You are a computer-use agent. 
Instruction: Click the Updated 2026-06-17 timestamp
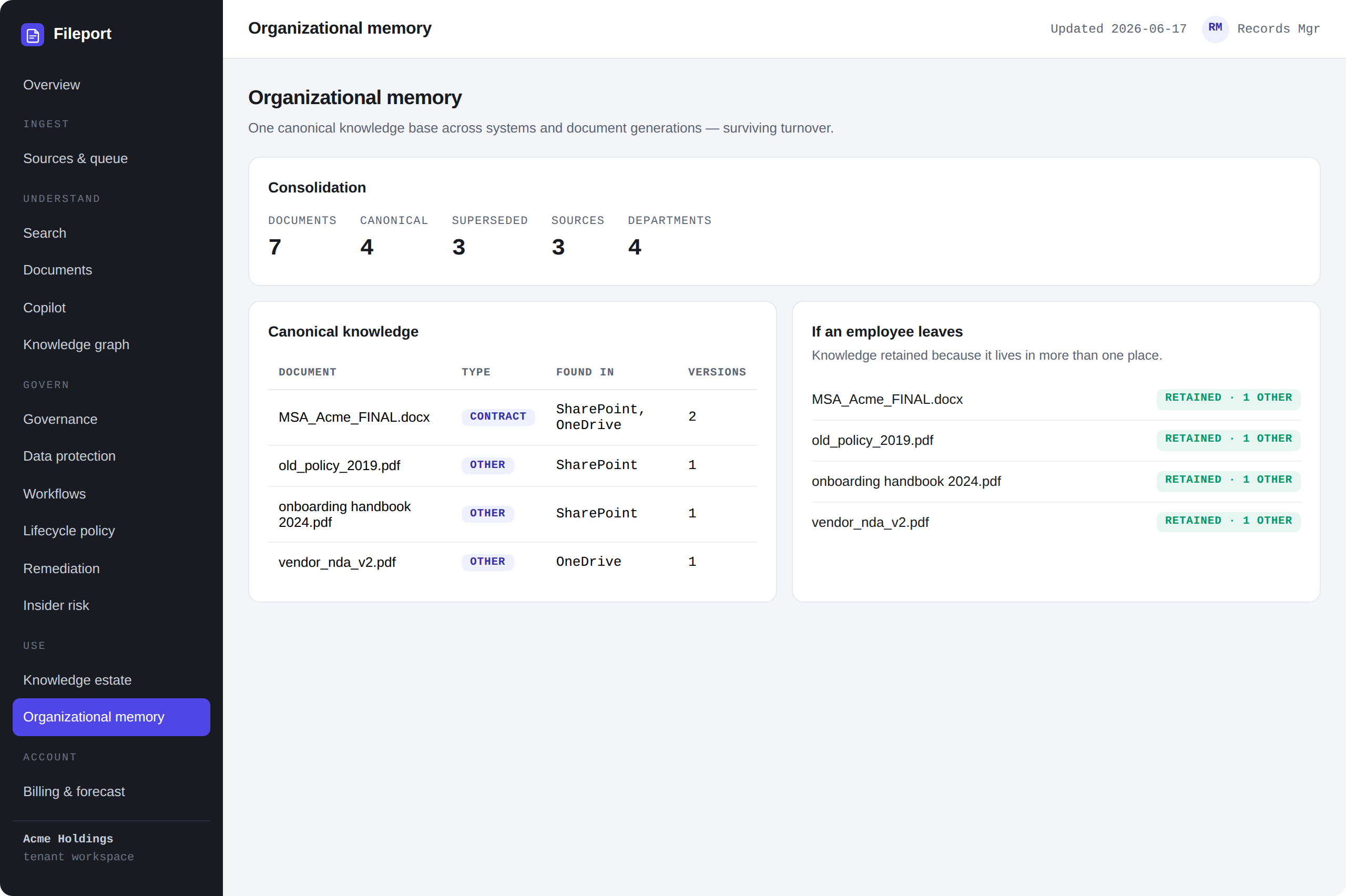pos(1119,28)
